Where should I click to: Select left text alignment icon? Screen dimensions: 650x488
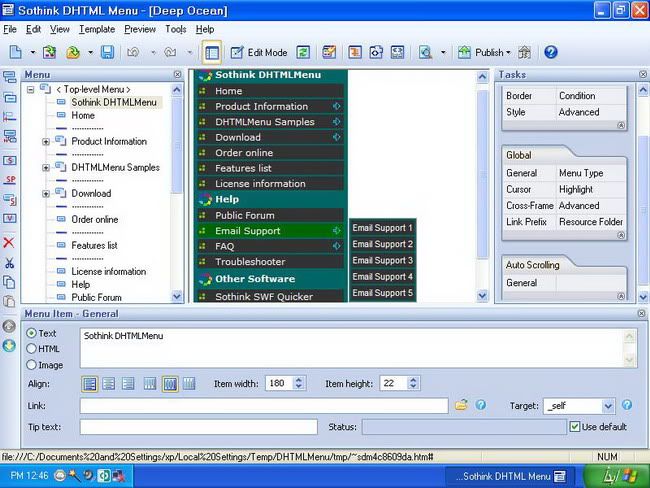pos(90,384)
